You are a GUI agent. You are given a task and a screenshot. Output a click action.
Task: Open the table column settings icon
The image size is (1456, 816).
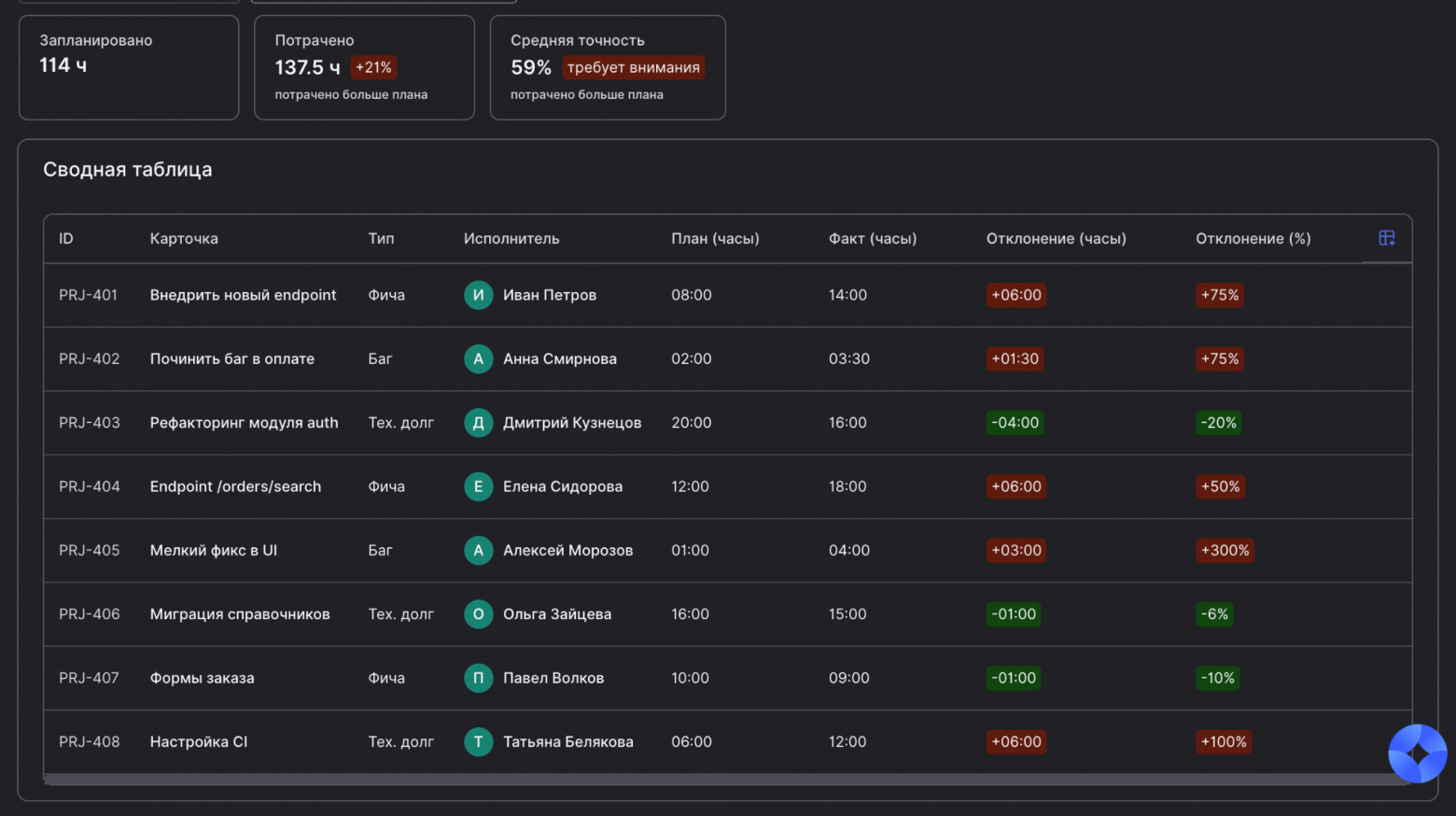tap(1387, 238)
